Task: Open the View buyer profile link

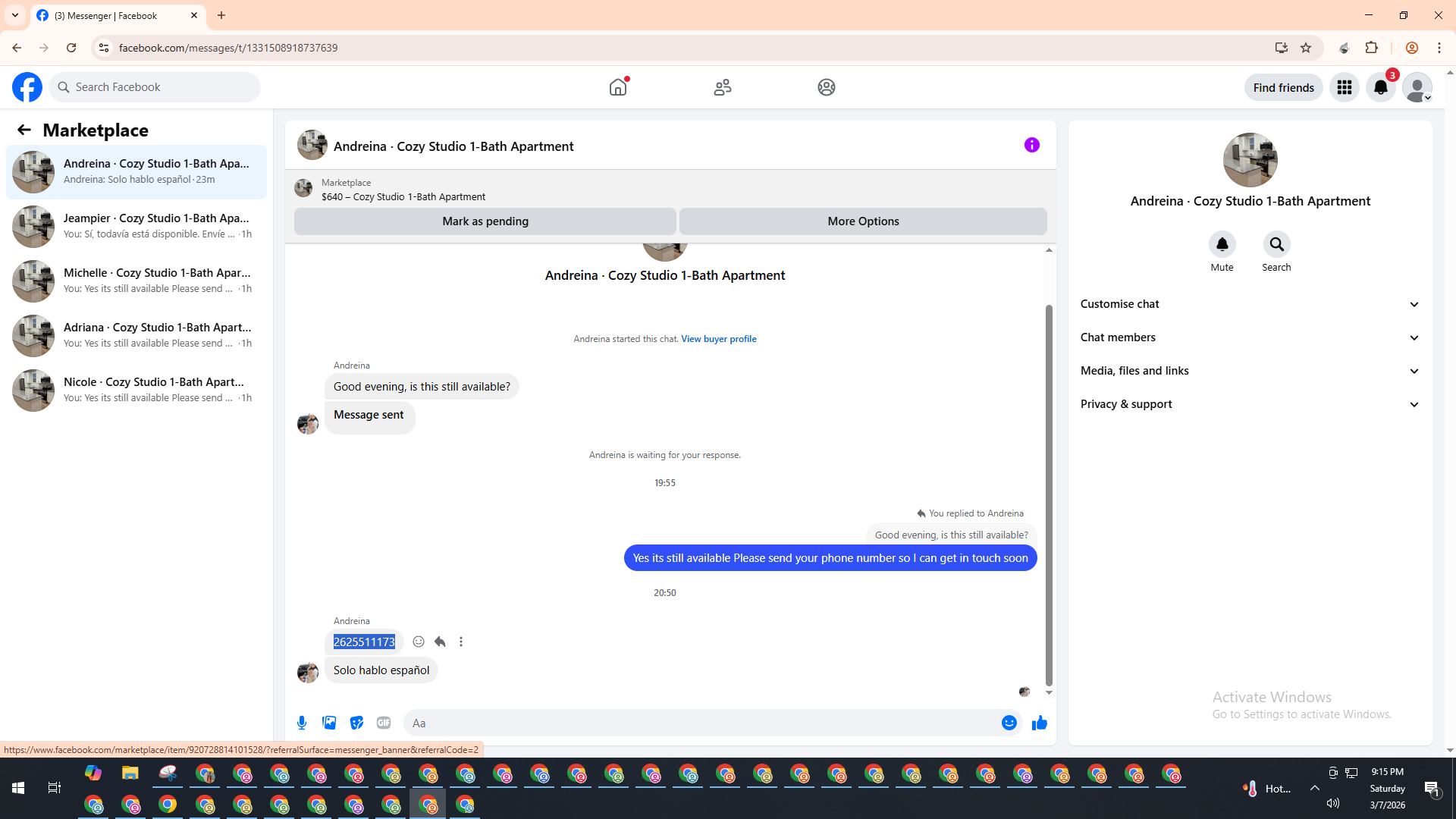Action: (x=718, y=339)
